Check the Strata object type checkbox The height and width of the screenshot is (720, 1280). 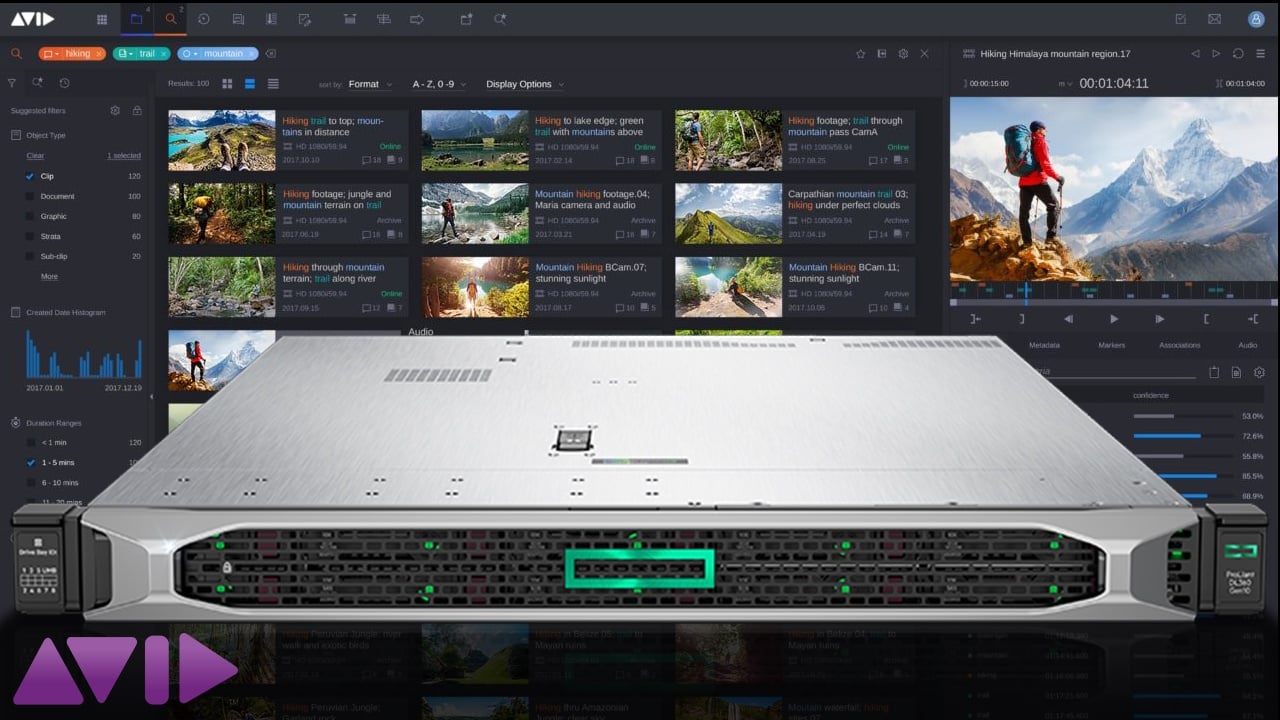pyautogui.click(x=30, y=236)
